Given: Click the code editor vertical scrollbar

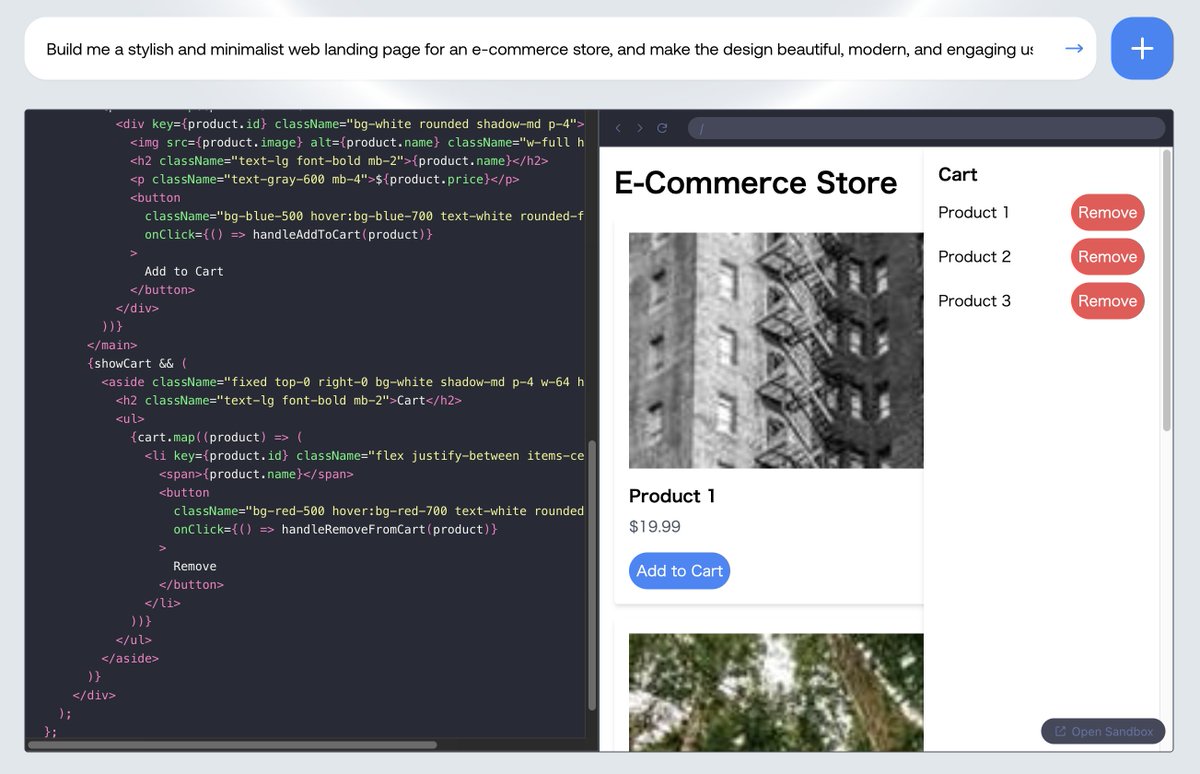Looking at the screenshot, I should (592, 575).
